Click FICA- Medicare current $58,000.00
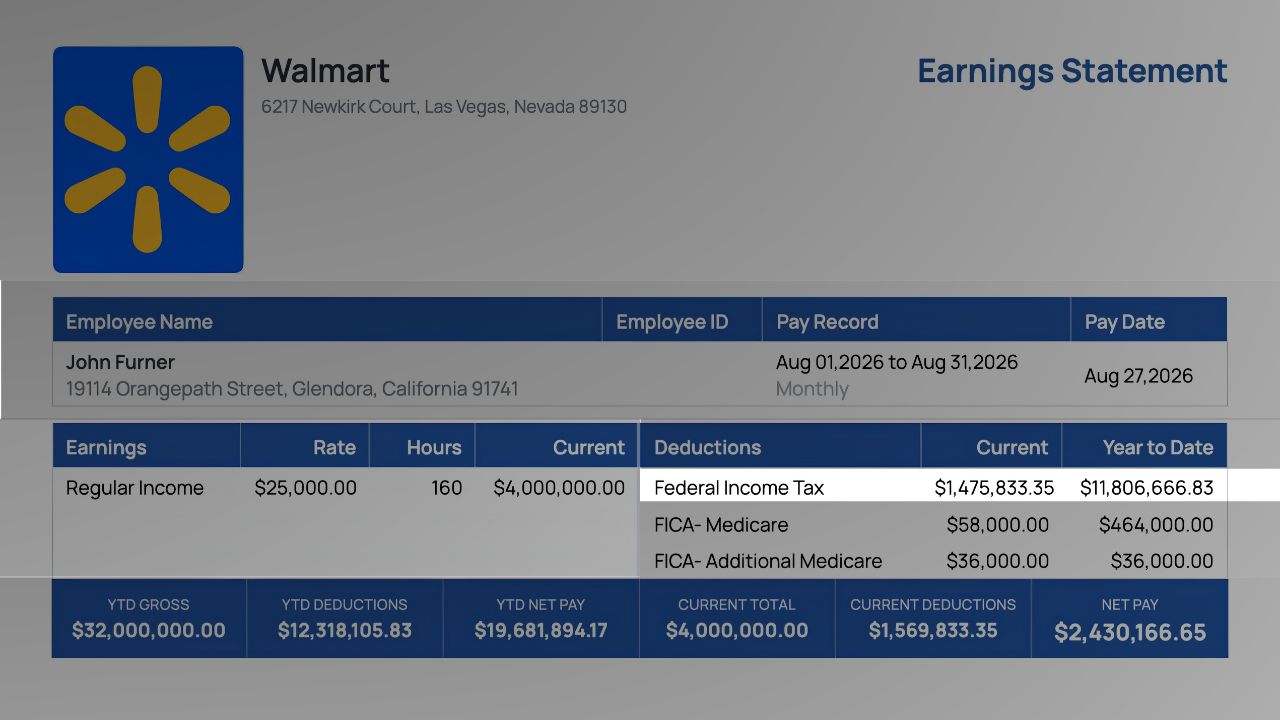1280x720 pixels. coord(998,525)
